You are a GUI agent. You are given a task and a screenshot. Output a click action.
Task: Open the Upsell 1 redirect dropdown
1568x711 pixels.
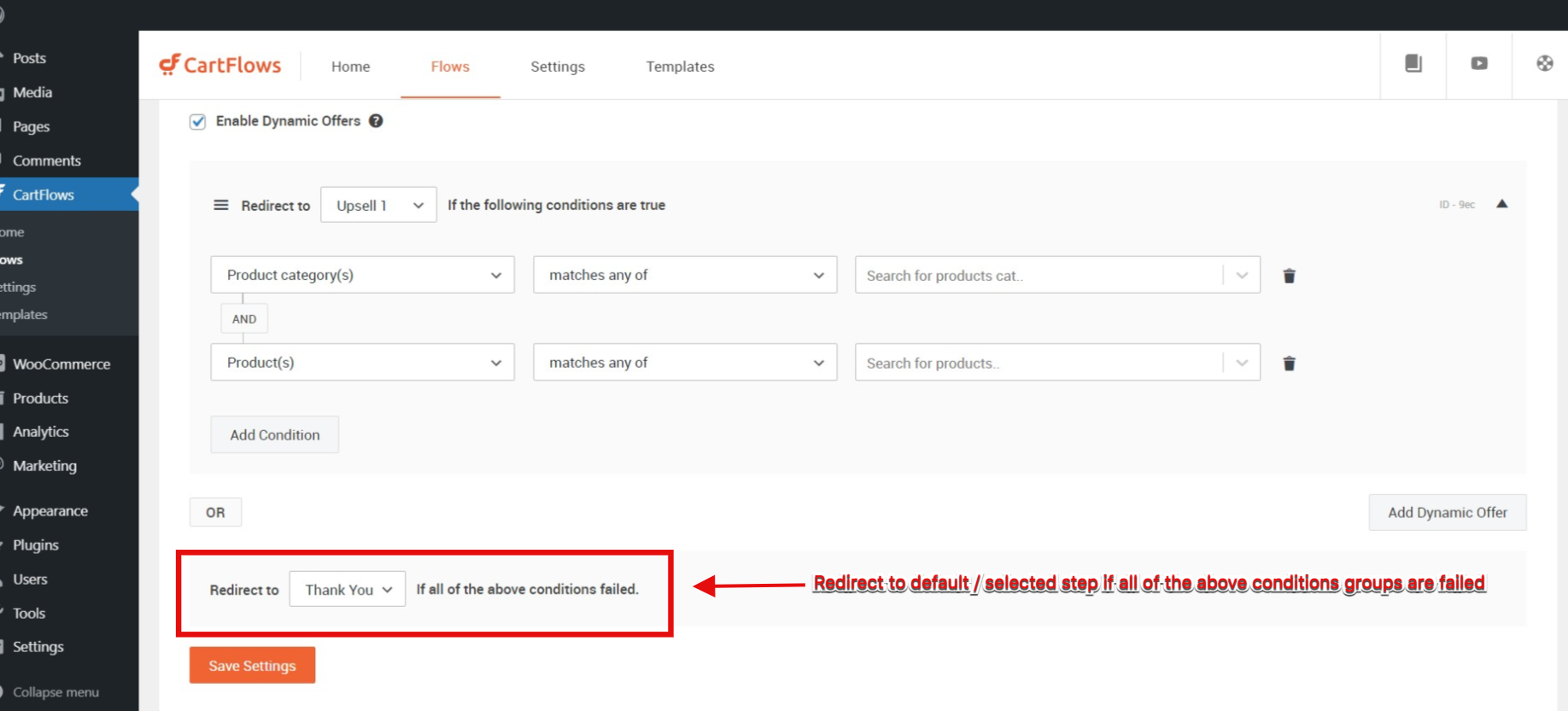coord(378,205)
